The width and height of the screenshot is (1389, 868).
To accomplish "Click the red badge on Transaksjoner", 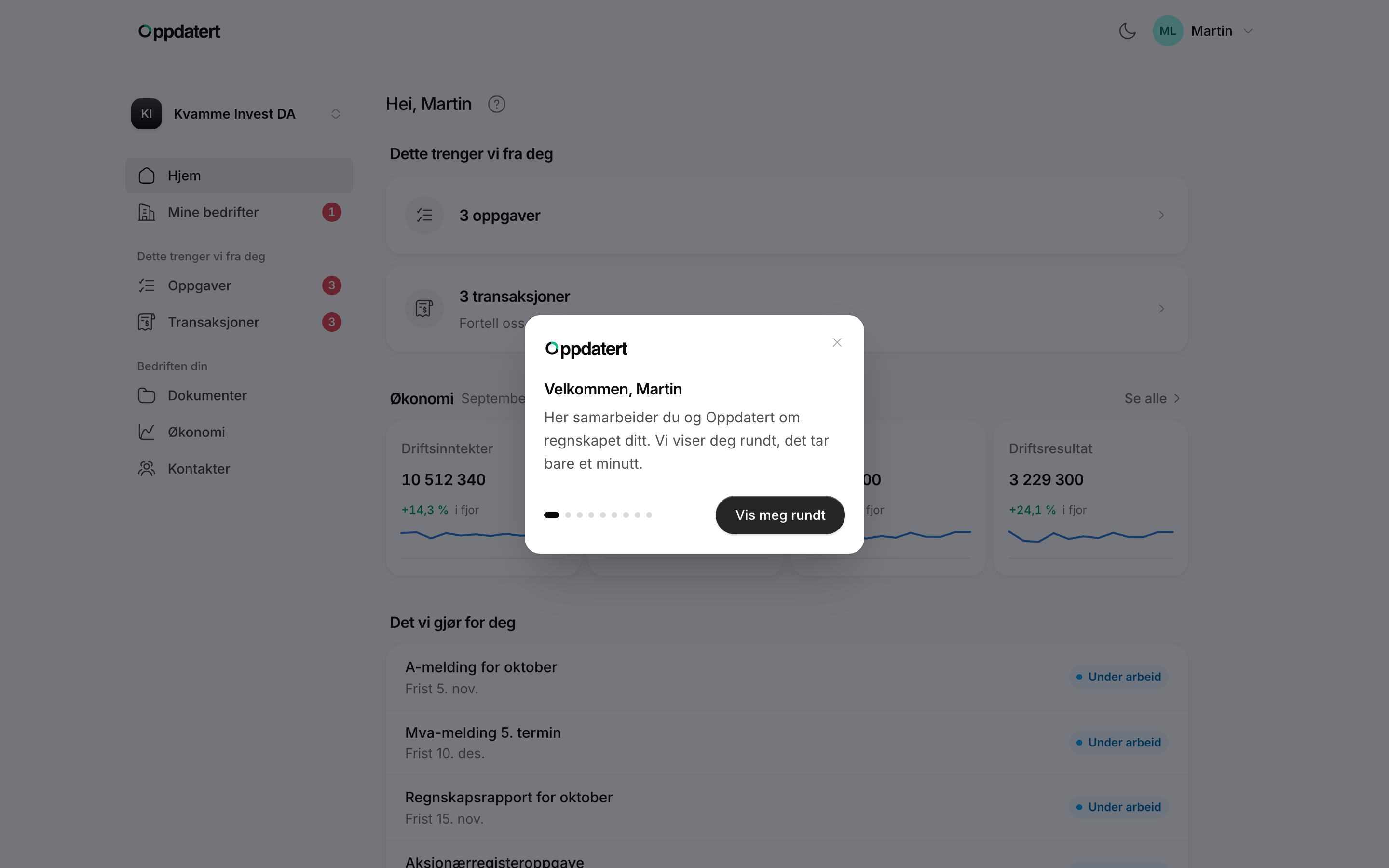I will tap(332, 322).
